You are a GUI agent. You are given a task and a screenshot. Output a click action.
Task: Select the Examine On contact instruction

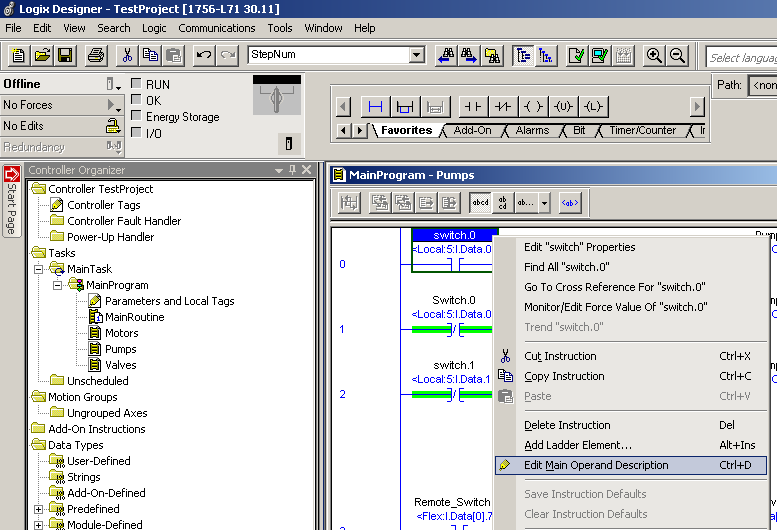pyautogui.click(x=473, y=106)
